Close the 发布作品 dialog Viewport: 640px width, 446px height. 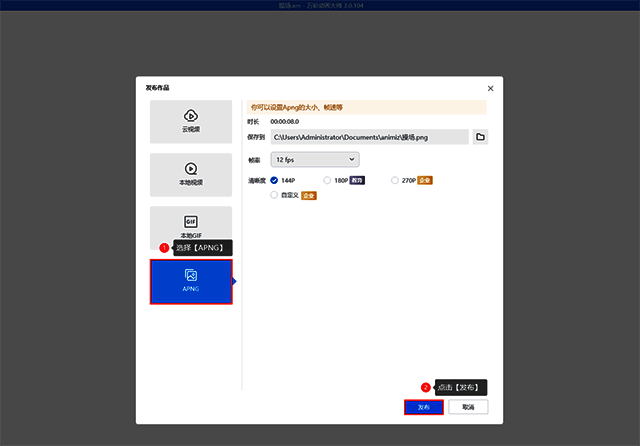click(489, 89)
